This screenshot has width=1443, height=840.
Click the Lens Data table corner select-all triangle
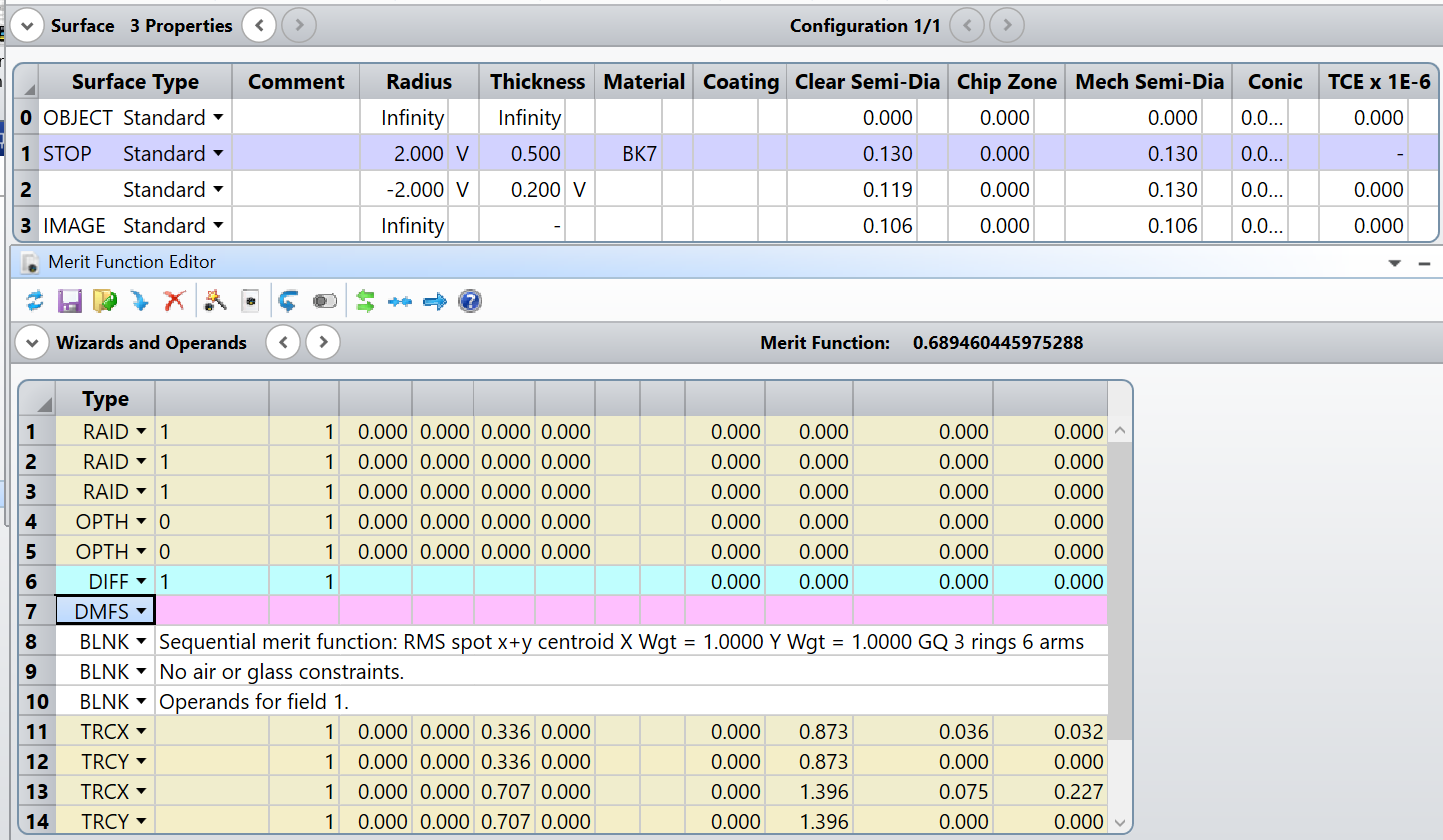[24, 82]
